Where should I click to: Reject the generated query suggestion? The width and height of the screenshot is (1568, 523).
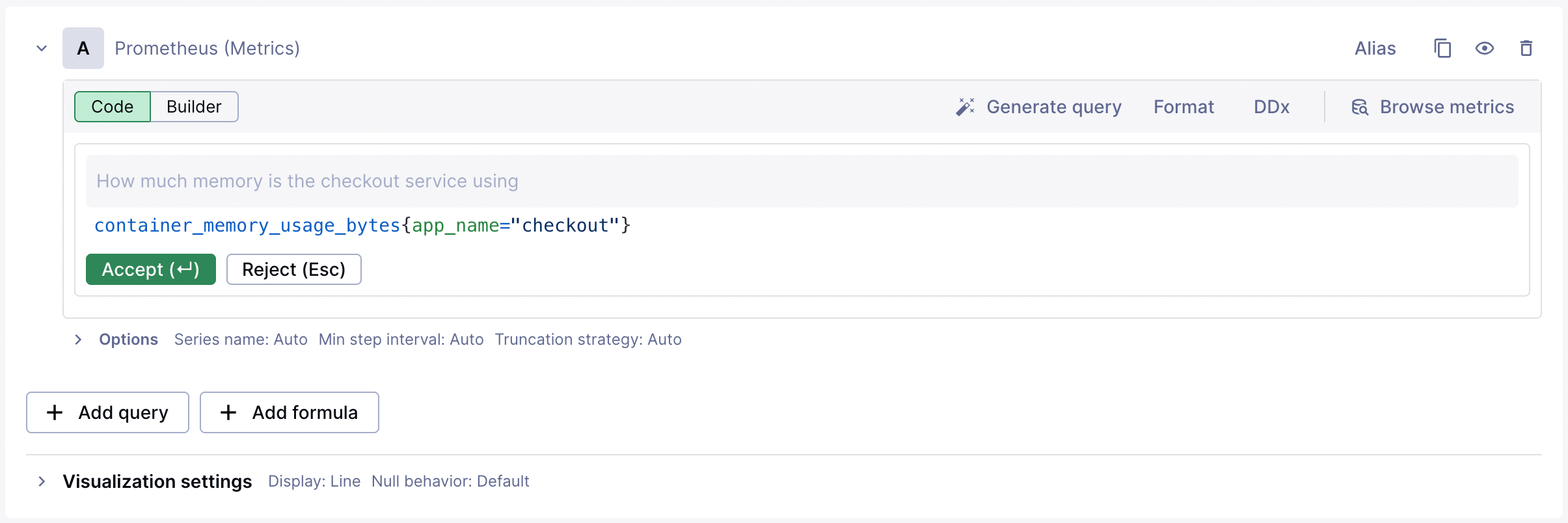click(x=293, y=269)
